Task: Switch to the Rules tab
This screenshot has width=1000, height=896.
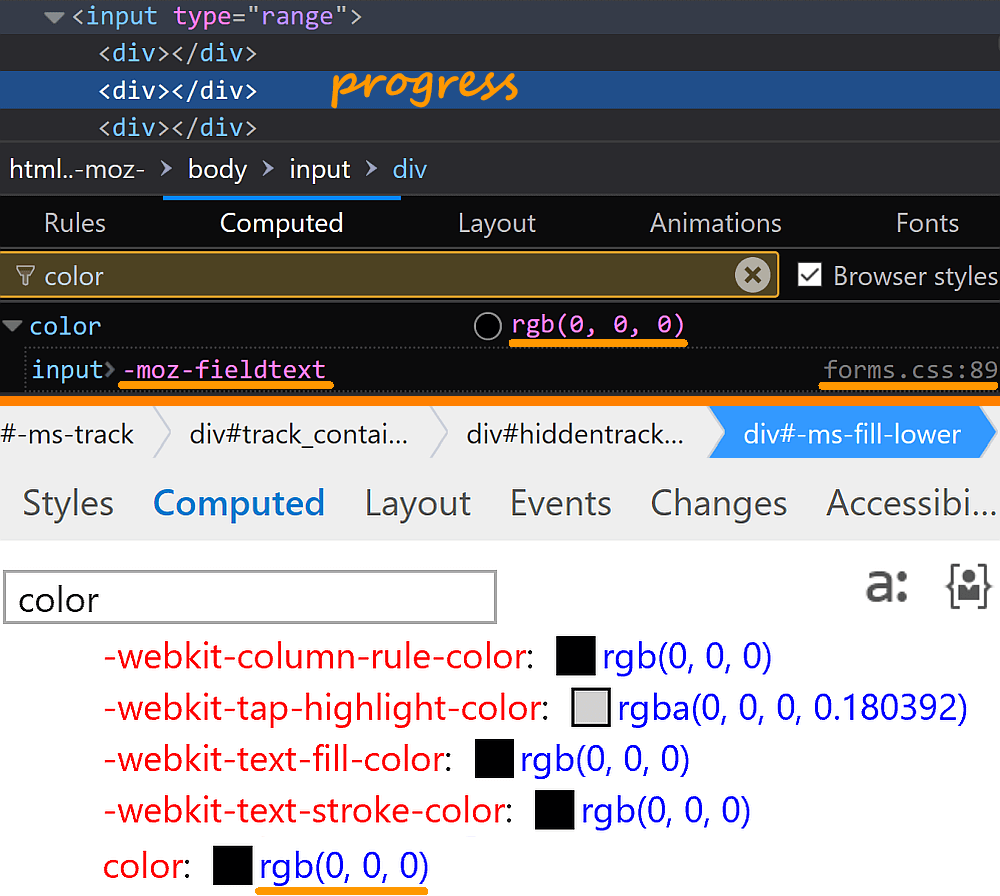Action: [75, 223]
